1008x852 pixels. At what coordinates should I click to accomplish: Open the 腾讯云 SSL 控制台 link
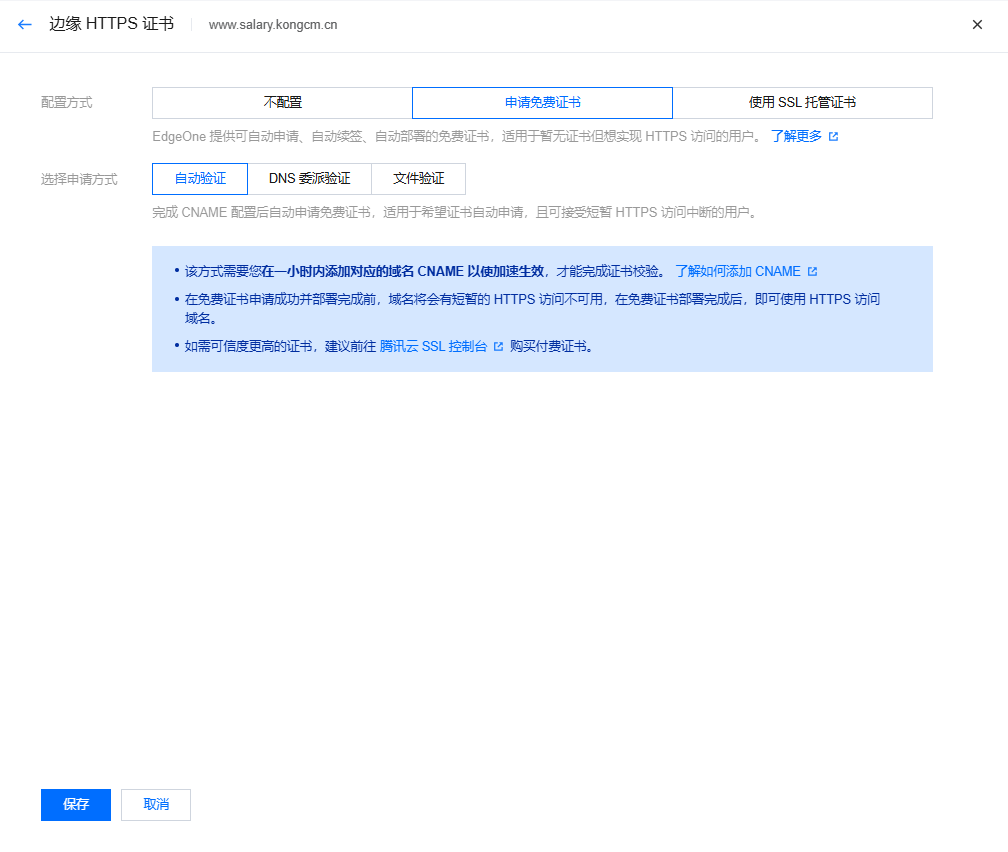434,346
